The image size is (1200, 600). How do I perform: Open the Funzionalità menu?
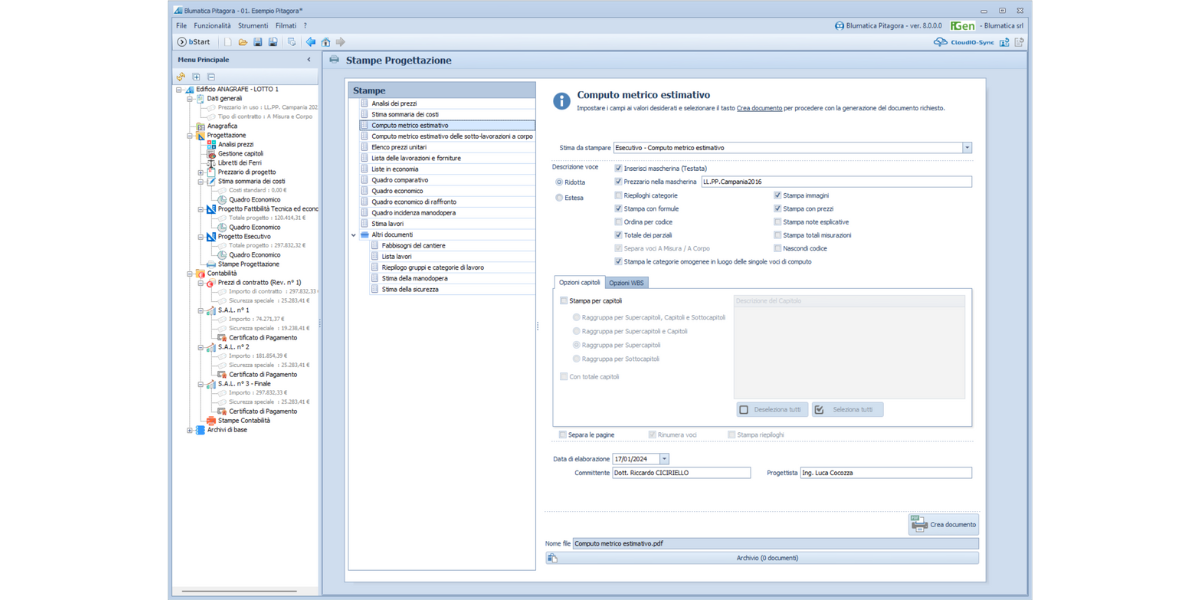pyautogui.click(x=212, y=25)
